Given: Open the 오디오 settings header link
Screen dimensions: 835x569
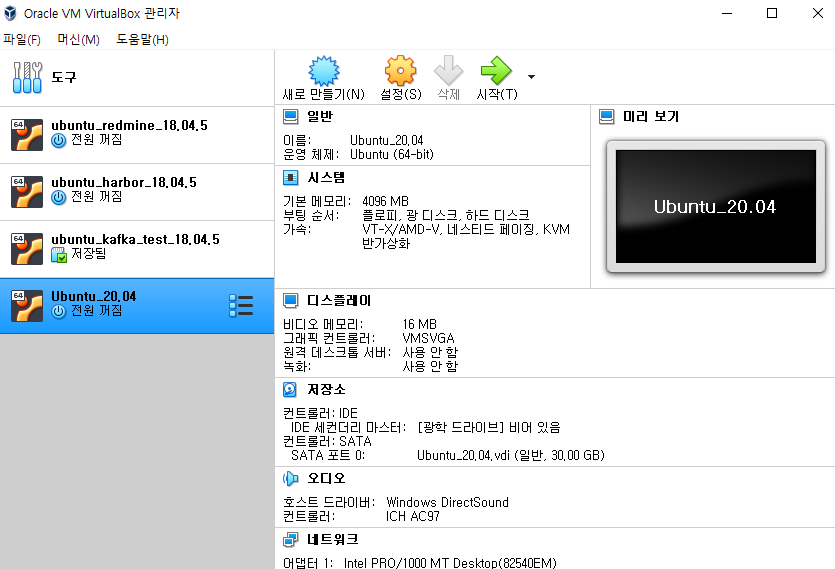Looking at the screenshot, I should click(326, 478).
